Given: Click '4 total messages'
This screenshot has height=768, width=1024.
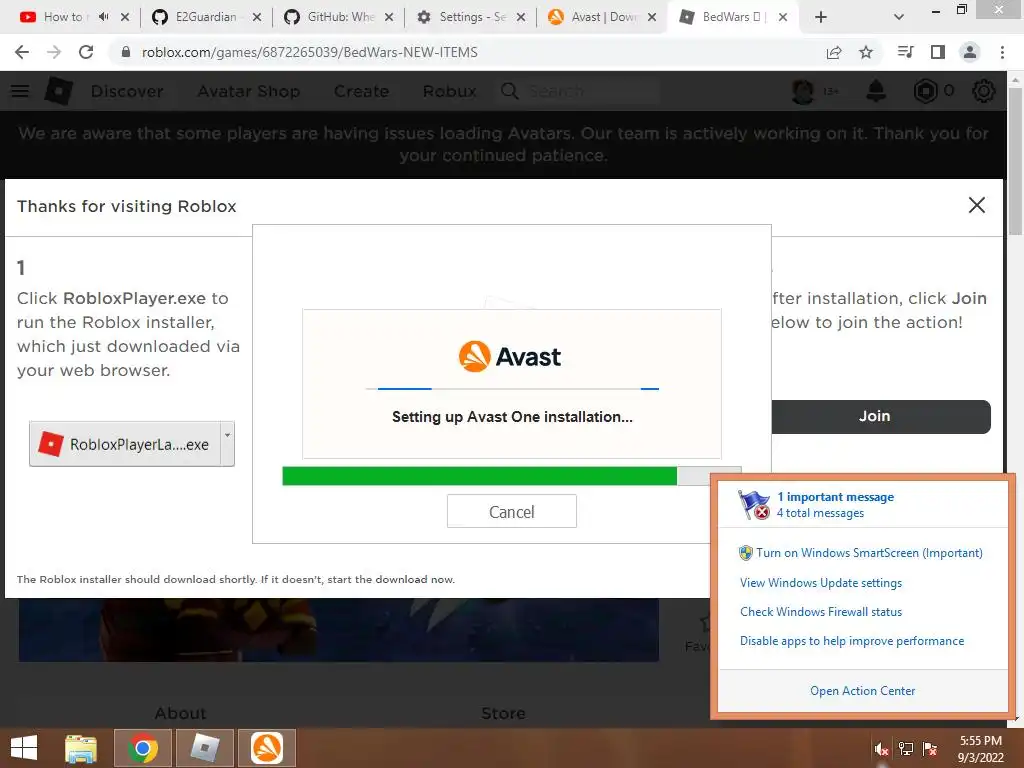Looking at the screenshot, I should [820, 513].
